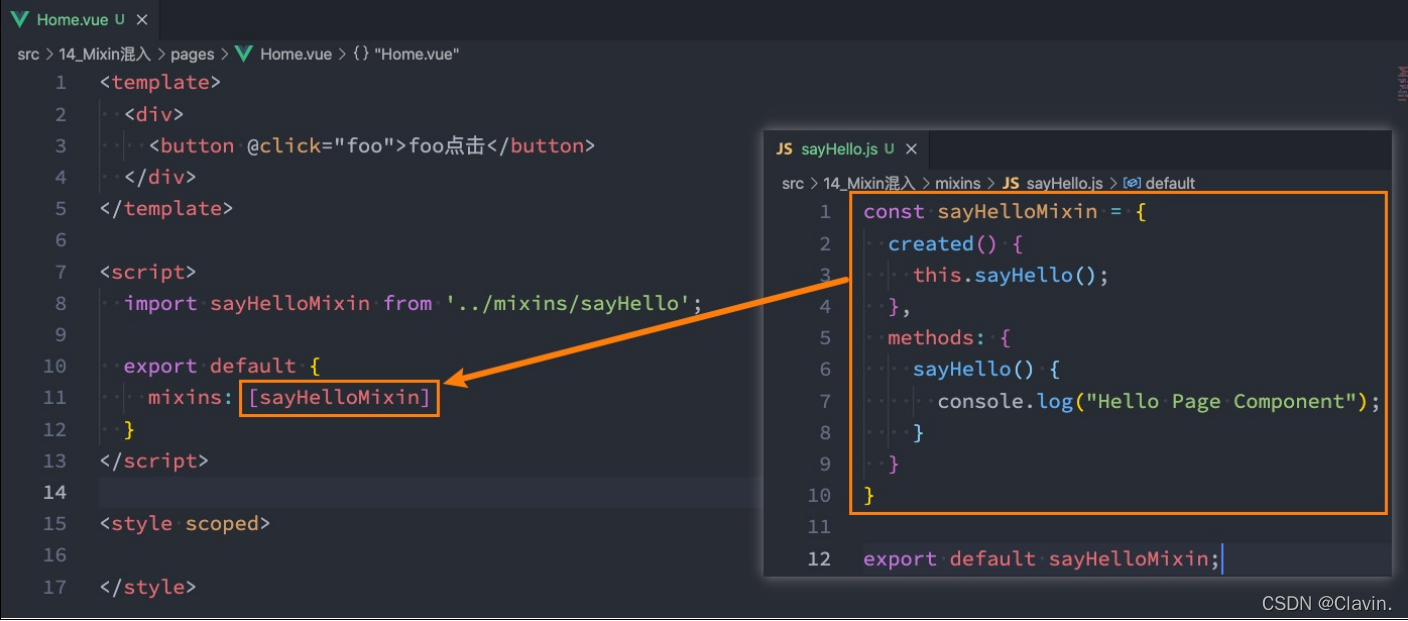
Task: Click 'mixins:' property in Home.vue
Action: point(191,398)
